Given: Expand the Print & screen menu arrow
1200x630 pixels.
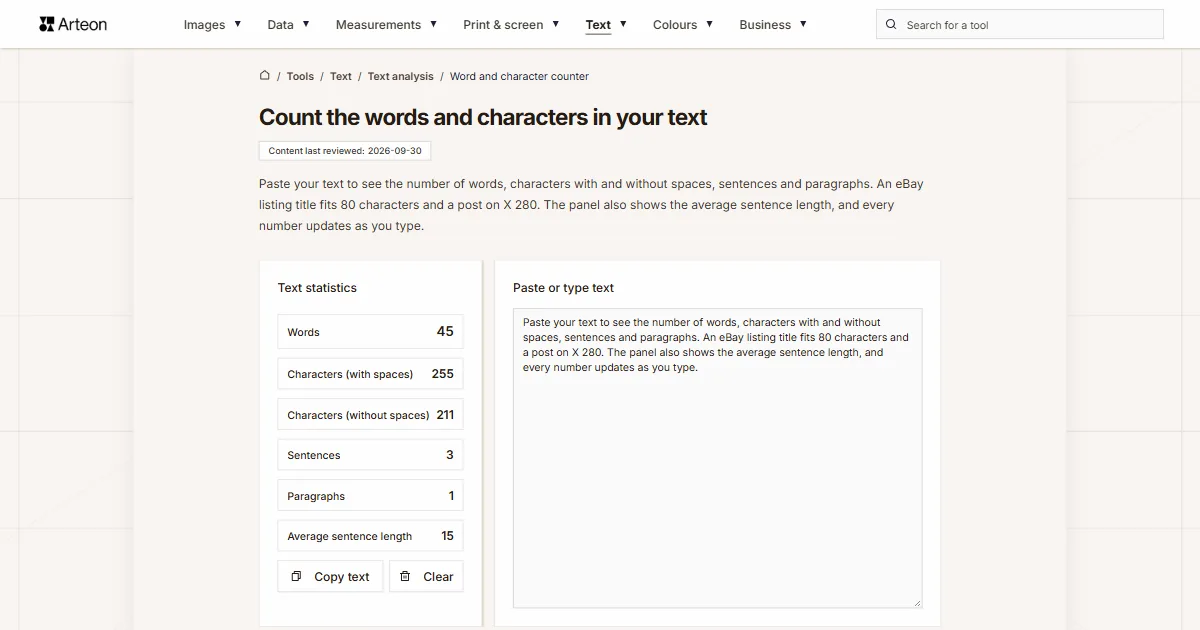Looking at the screenshot, I should click(555, 23).
